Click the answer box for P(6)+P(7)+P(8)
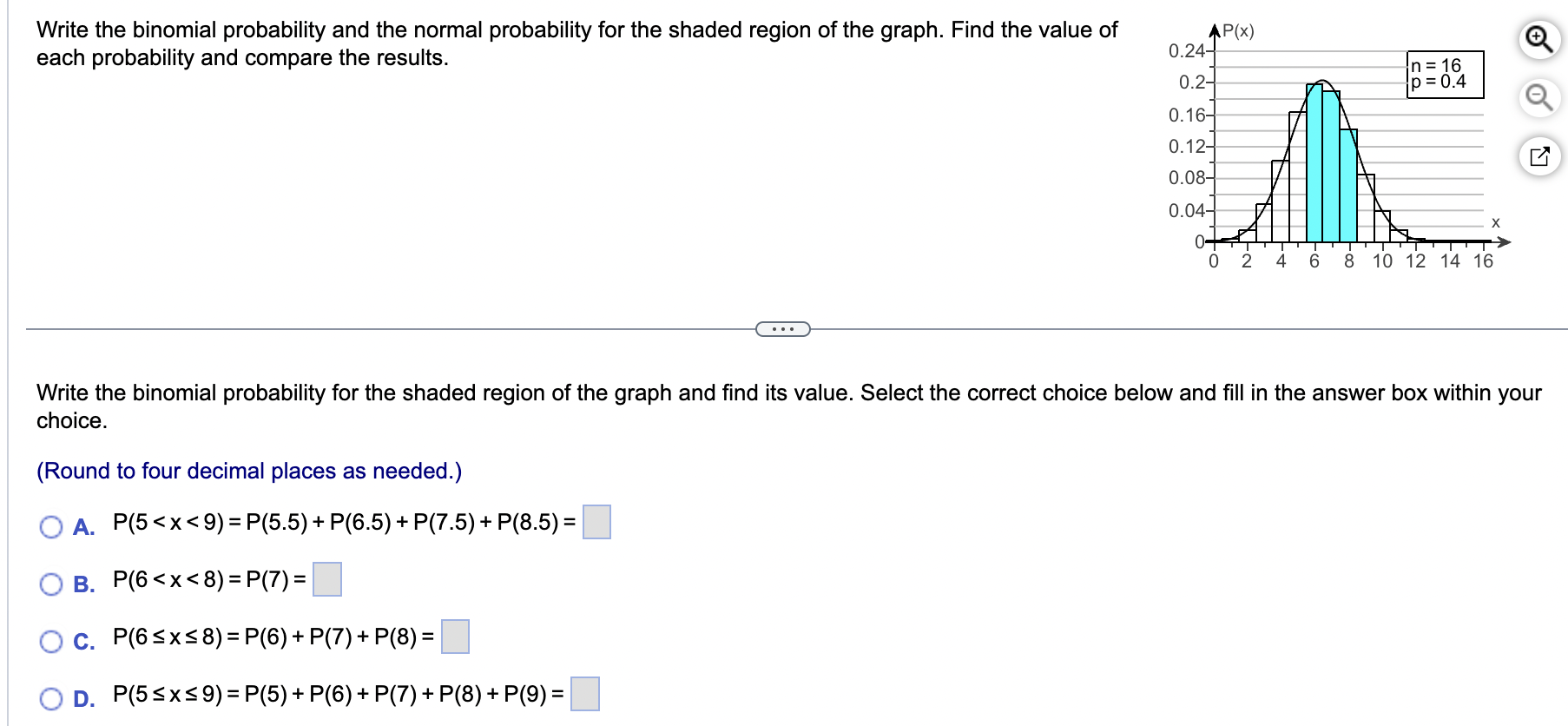The width and height of the screenshot is (1568, 726). coord(455,636)
